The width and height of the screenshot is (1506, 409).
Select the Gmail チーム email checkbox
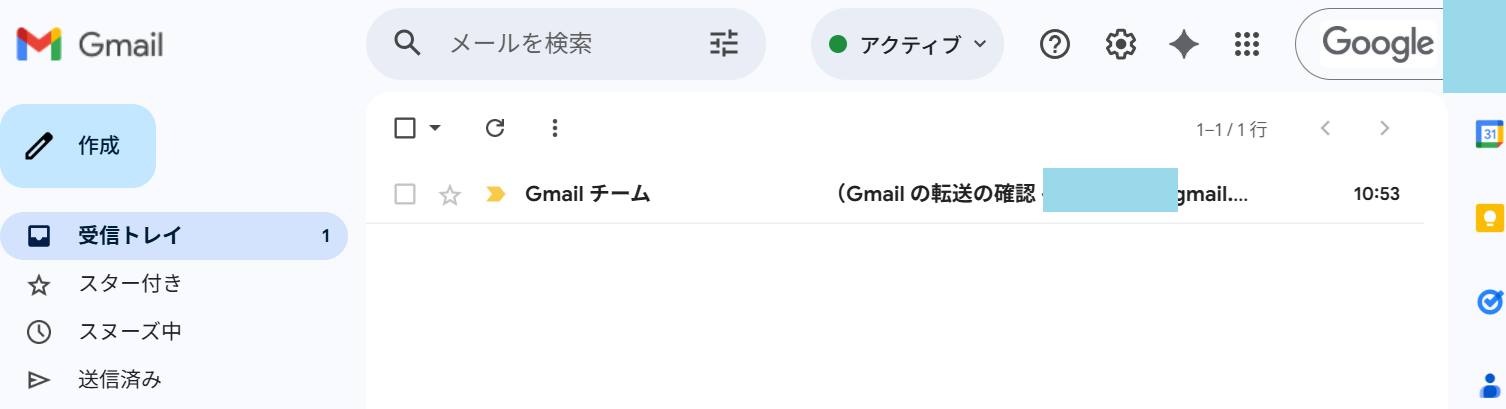coord(405,194)
